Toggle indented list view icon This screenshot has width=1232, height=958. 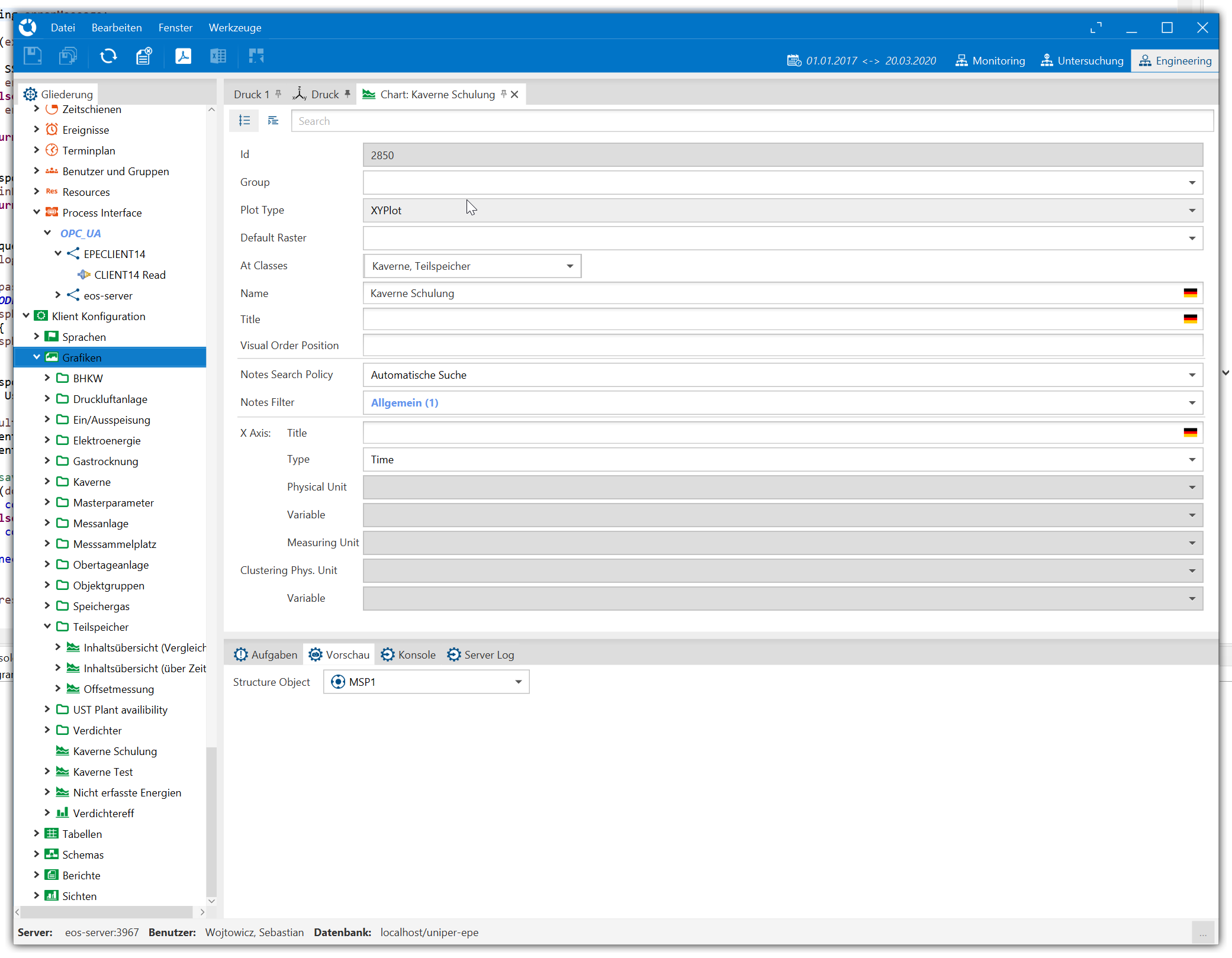273,121
